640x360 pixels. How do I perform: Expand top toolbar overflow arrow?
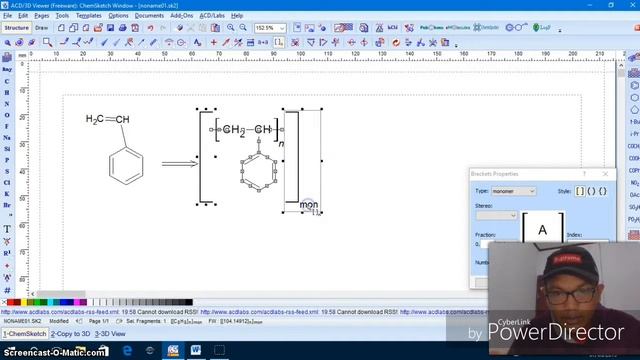pyautogui.click(x=560, y=30)
